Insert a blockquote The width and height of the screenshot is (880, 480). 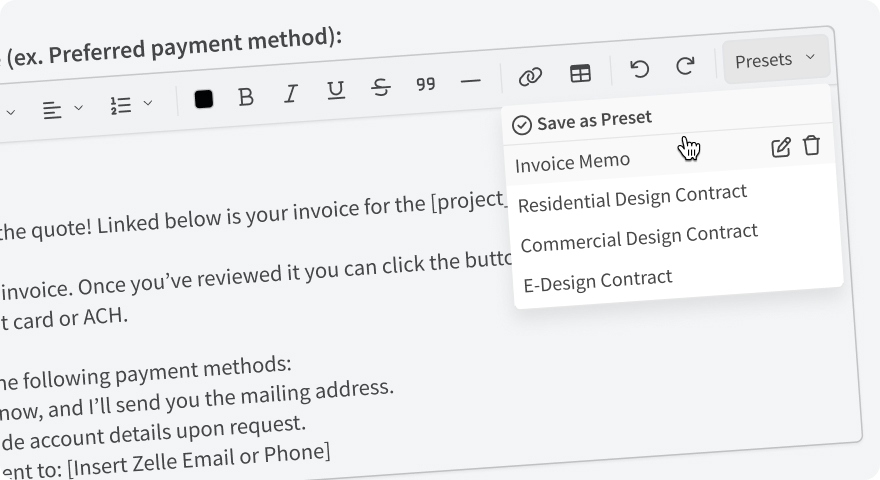click(x=426, y=84)
